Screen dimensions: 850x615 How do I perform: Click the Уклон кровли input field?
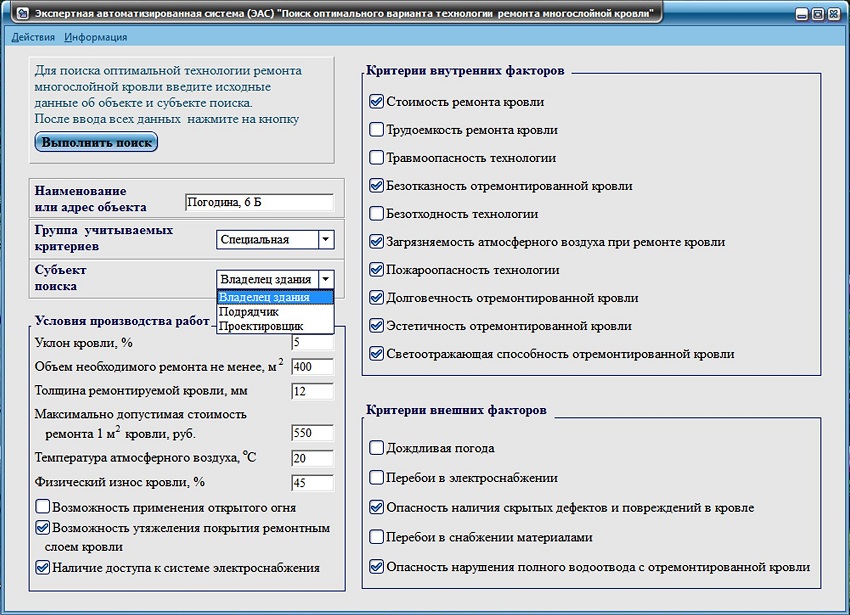click(312, 342)
